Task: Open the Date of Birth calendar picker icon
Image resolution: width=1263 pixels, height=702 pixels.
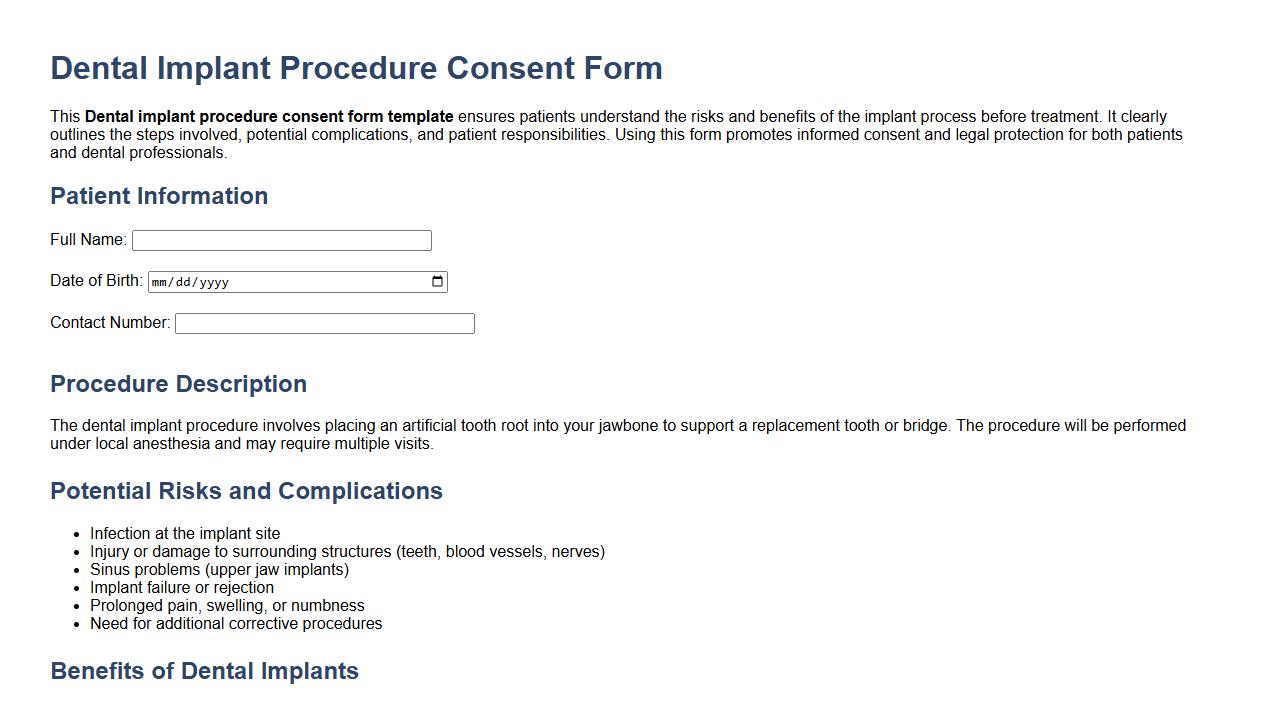Action: [x=436, y=281]
